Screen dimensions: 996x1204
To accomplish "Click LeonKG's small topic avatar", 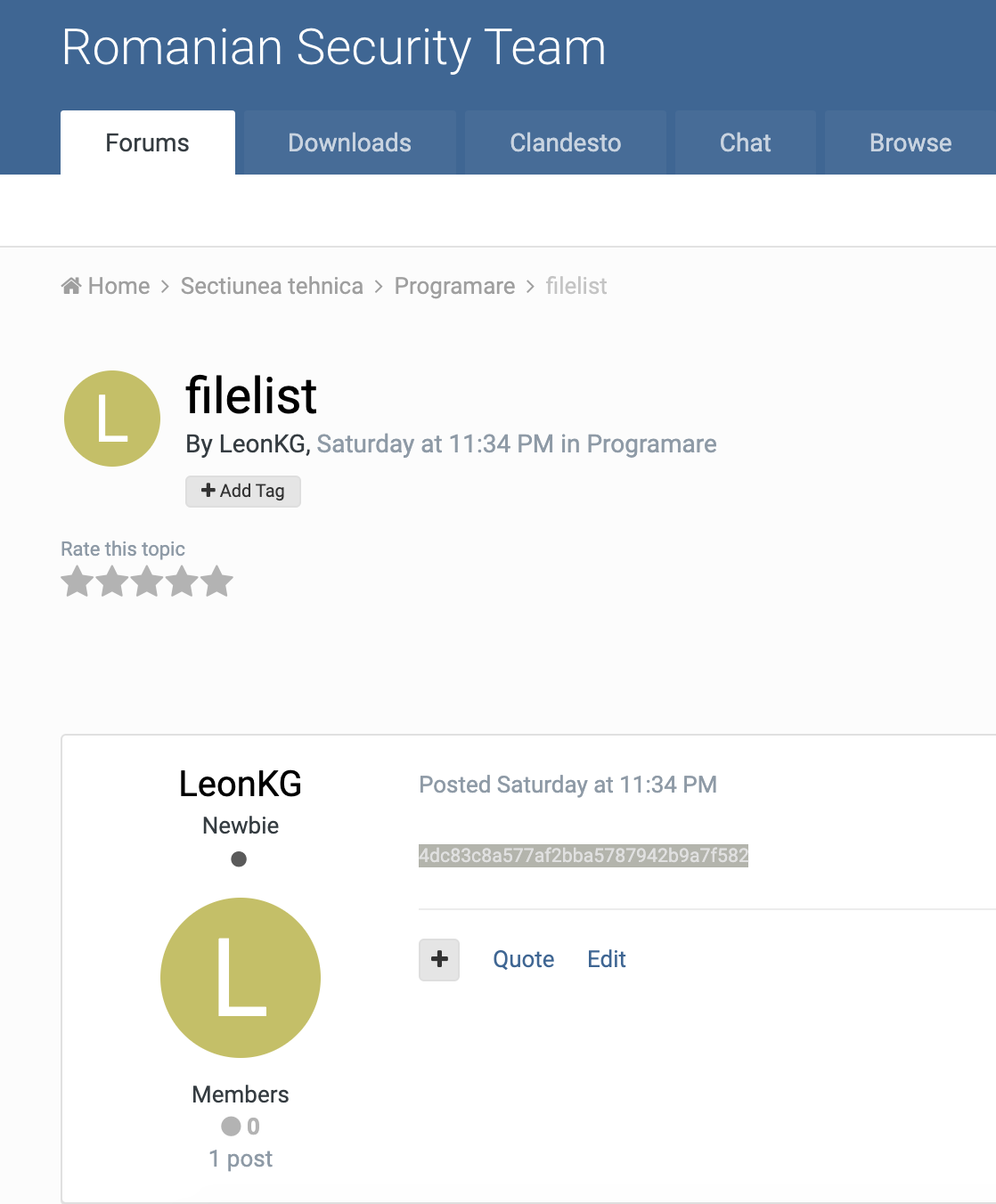I will [x=112, y=419].
